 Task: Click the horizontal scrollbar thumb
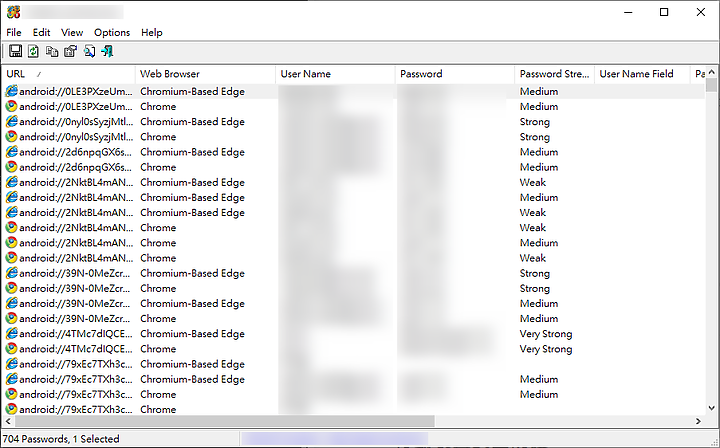[225, 421]
